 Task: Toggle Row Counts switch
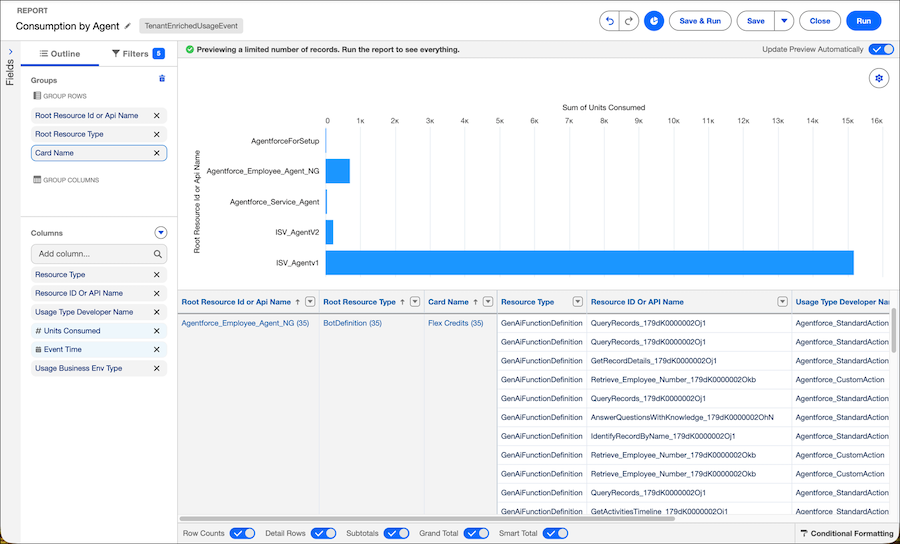242,533
